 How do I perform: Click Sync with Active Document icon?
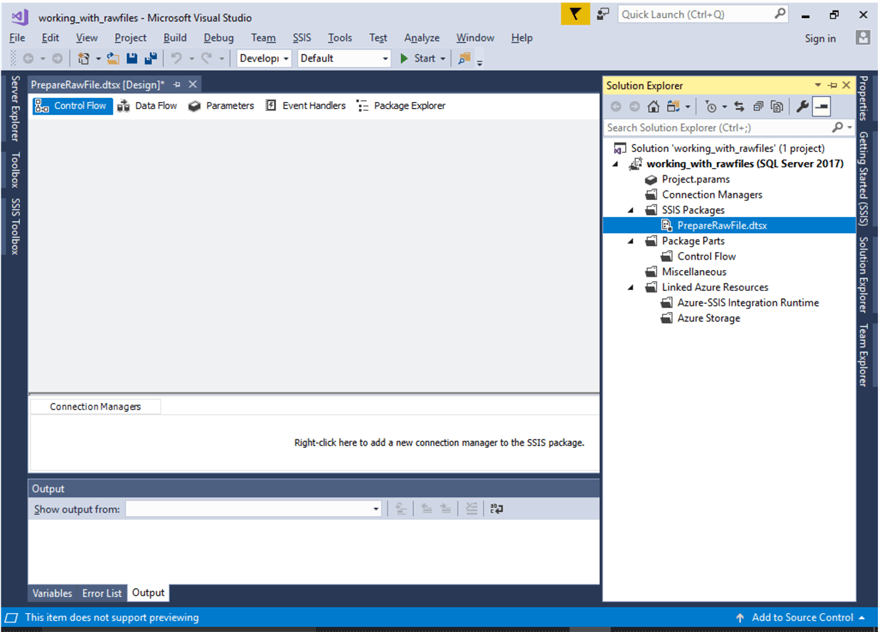click(739, 106)
